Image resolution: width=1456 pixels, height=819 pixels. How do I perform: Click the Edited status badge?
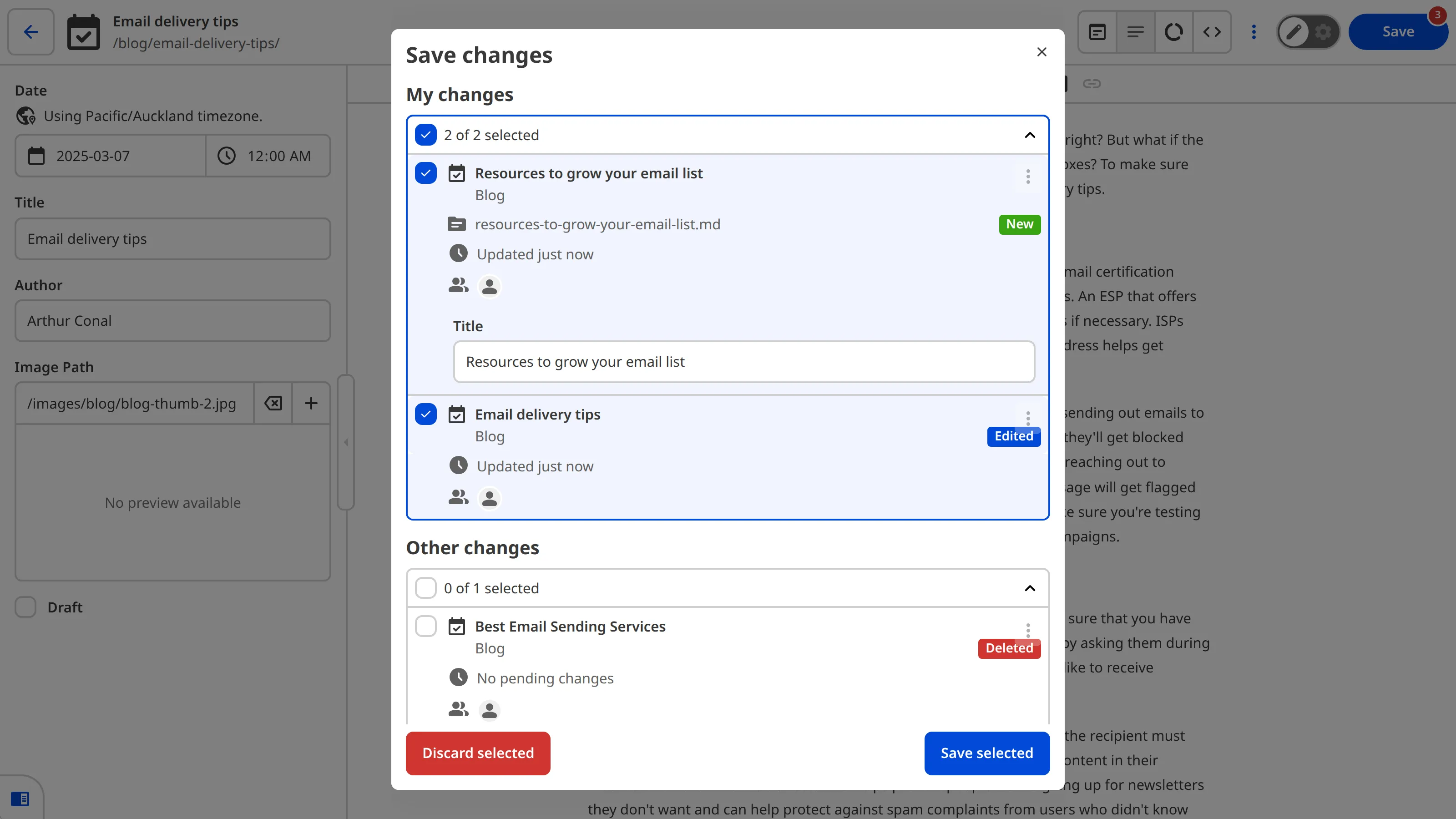1014,436
